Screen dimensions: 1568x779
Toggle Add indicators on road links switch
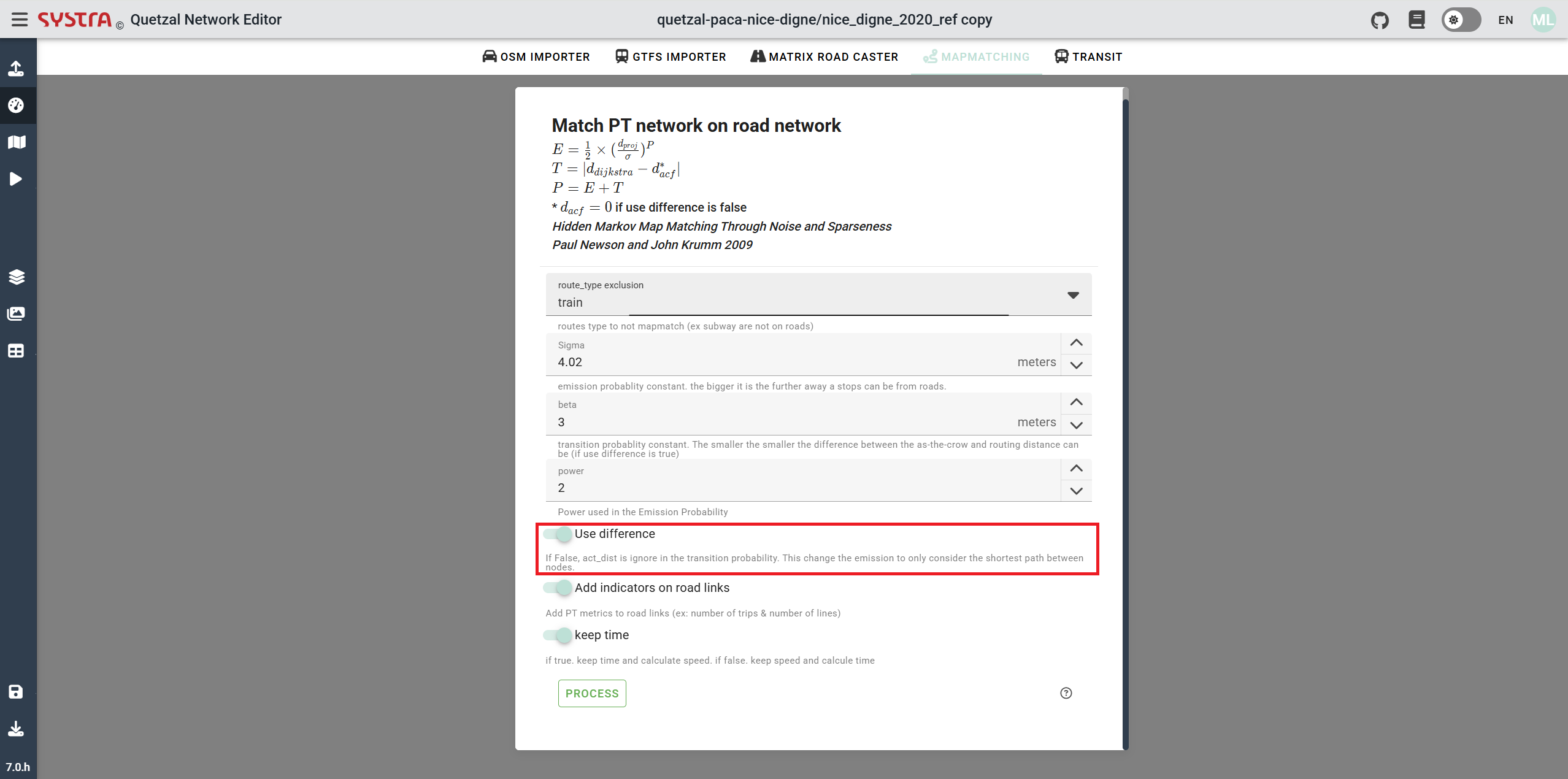point(558,588)
